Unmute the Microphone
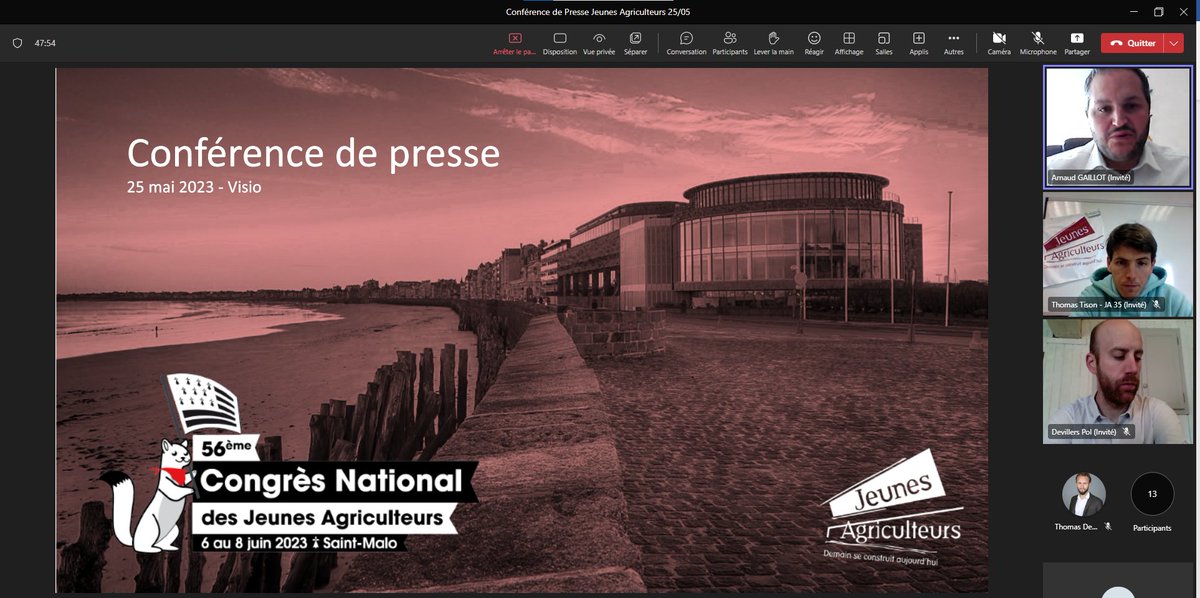 point(1037,42)
